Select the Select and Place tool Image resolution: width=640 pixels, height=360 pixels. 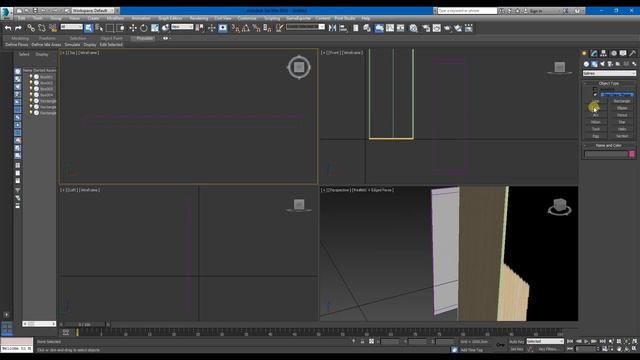click(165, 28)
